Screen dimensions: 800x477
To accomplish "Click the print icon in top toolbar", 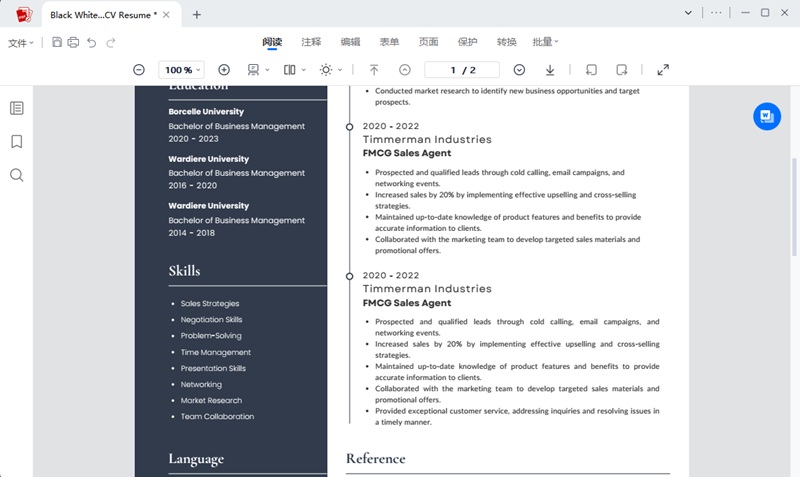I will pyautogui.click(x=73, y=42).
